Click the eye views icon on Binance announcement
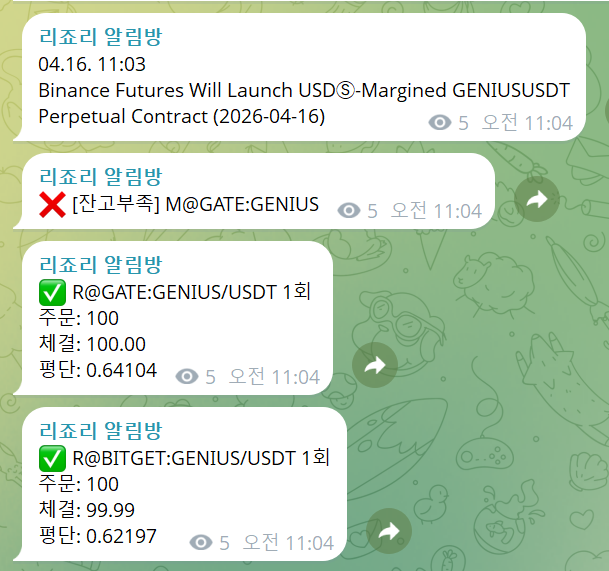The width and height of the screenshot is (609, 571). click(440, 123)
